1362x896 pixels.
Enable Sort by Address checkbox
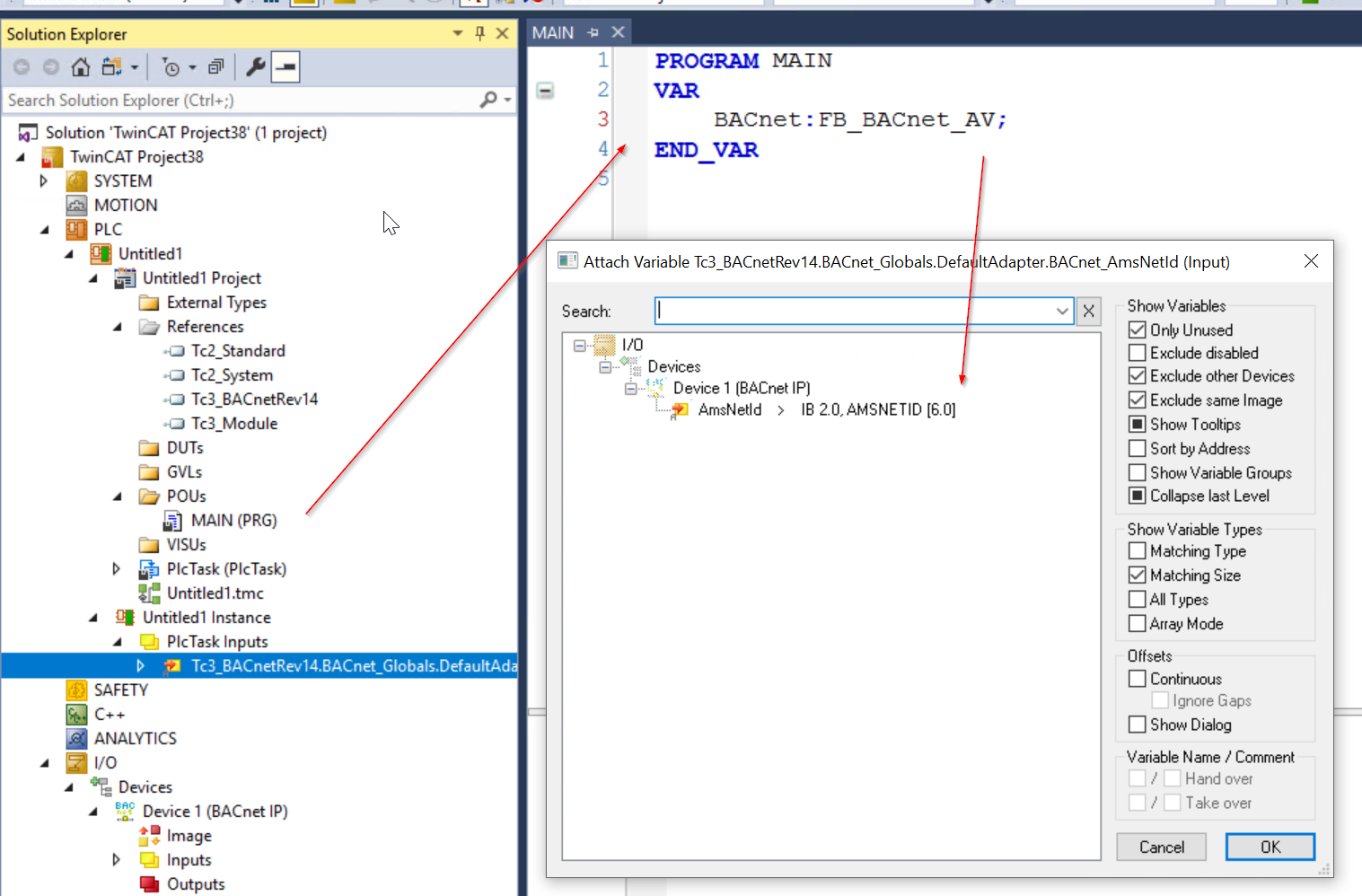(1137, 448)
